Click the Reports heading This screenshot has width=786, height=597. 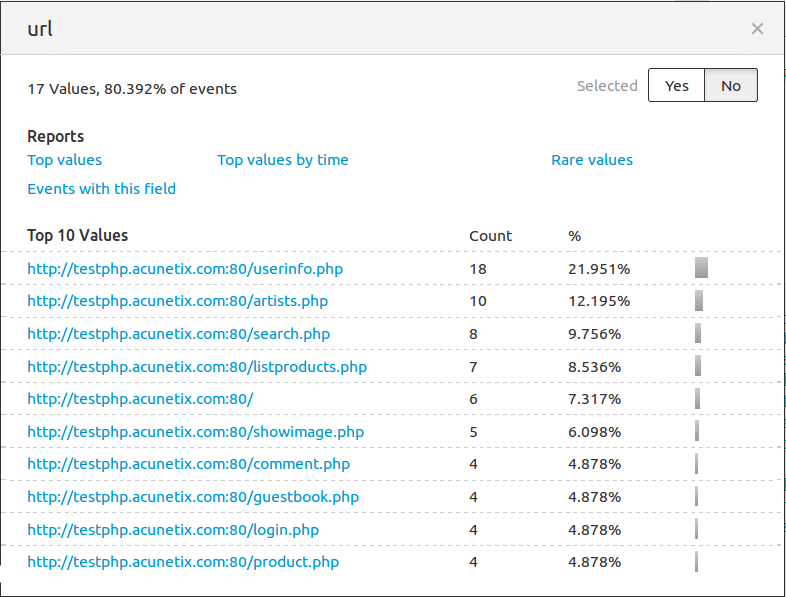point(56,136)
